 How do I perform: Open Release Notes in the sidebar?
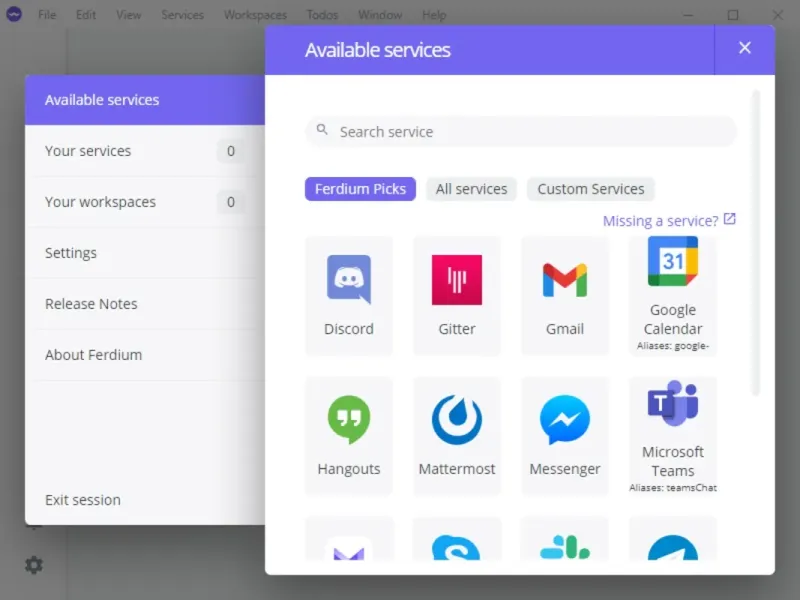click(145, 304)
